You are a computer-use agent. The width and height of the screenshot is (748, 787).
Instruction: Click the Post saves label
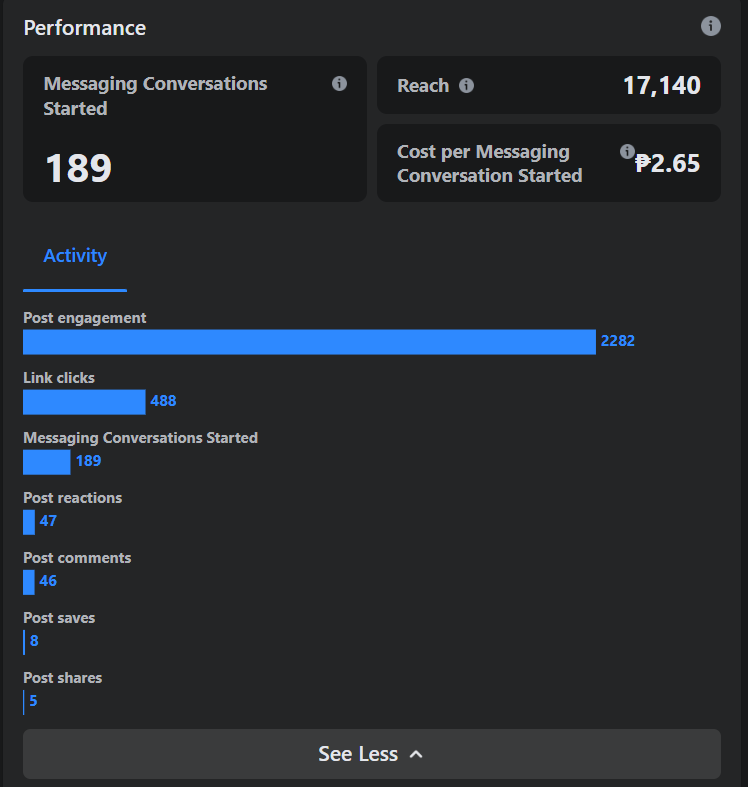(59, 618)
